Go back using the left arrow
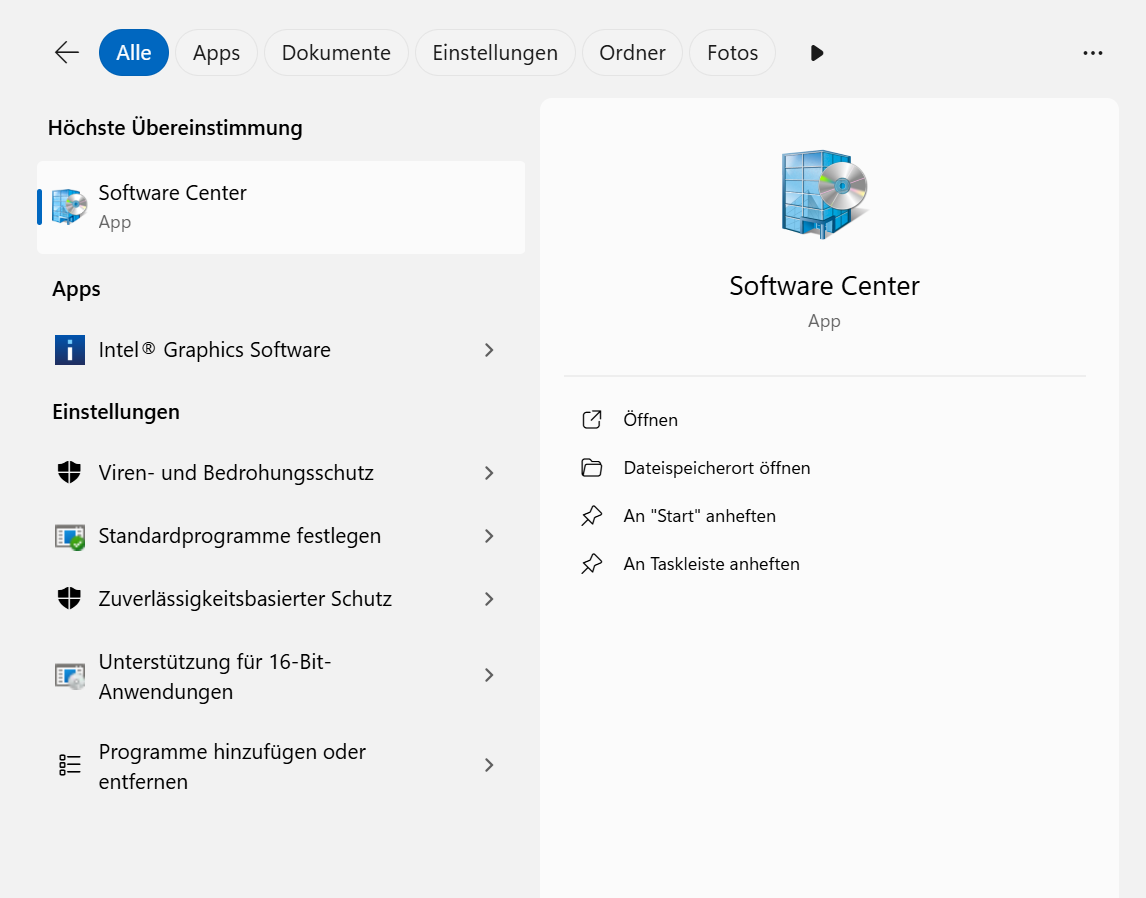This screenshot has height=898, width=1146. (67, 53)
